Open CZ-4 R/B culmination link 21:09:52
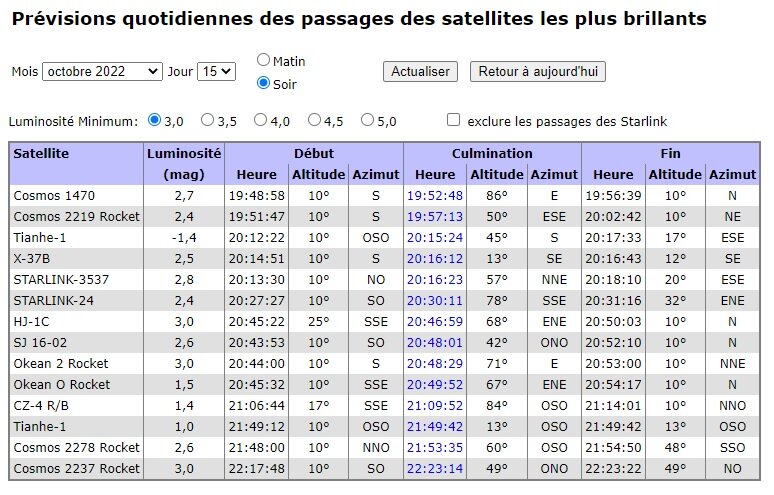Screen dimensions: 774x495 click(435, 405)
